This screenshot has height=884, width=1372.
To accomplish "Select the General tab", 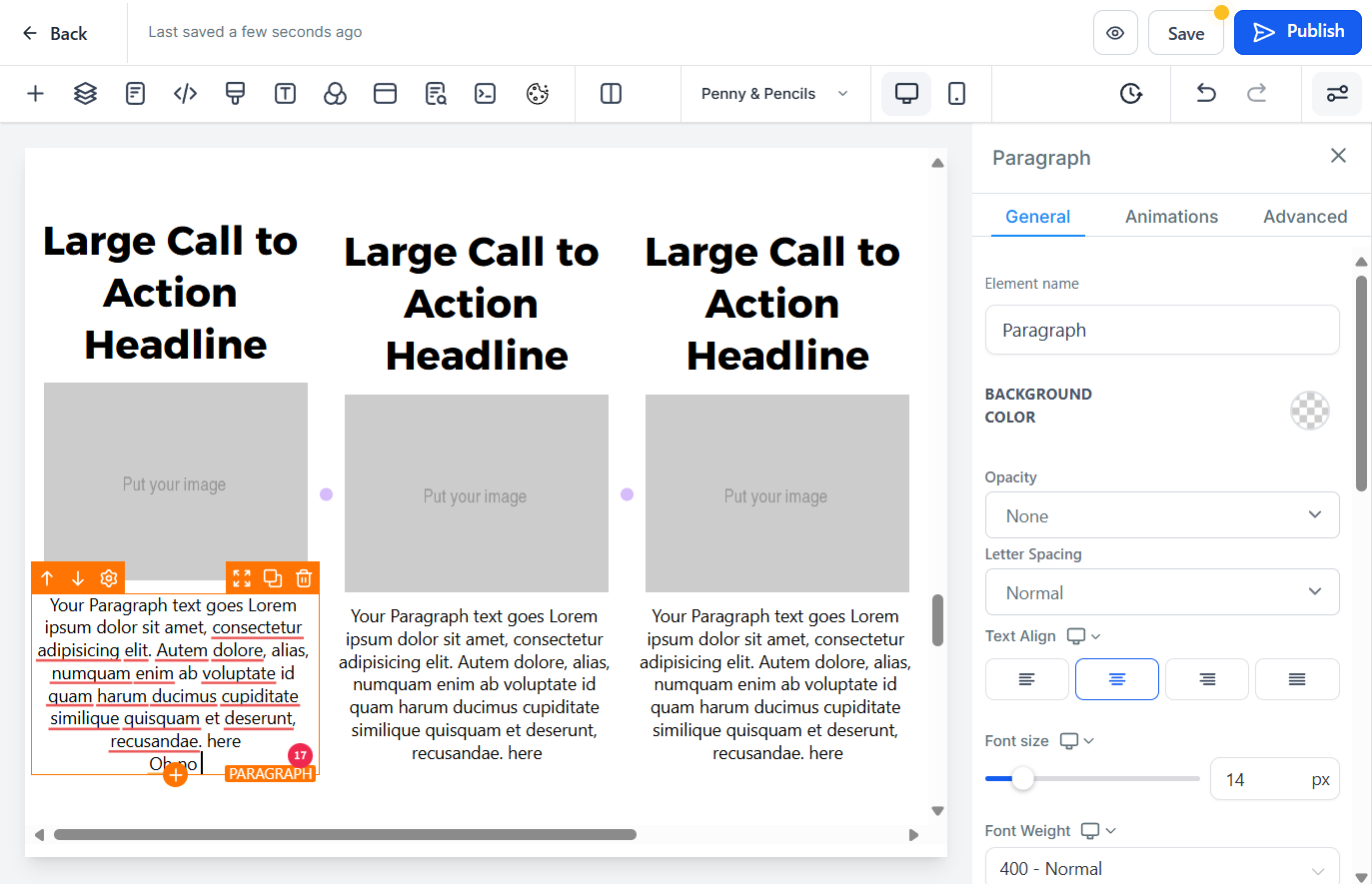I will coord(1037,217).
